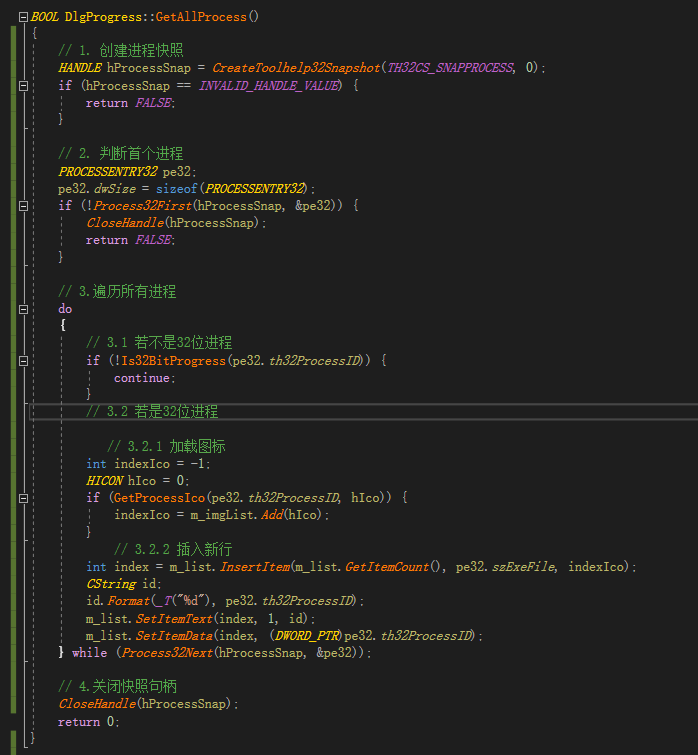Collapse the GetProcessIco if block
The height and width of the screenshot is (755, 698).
click(23, 498)
